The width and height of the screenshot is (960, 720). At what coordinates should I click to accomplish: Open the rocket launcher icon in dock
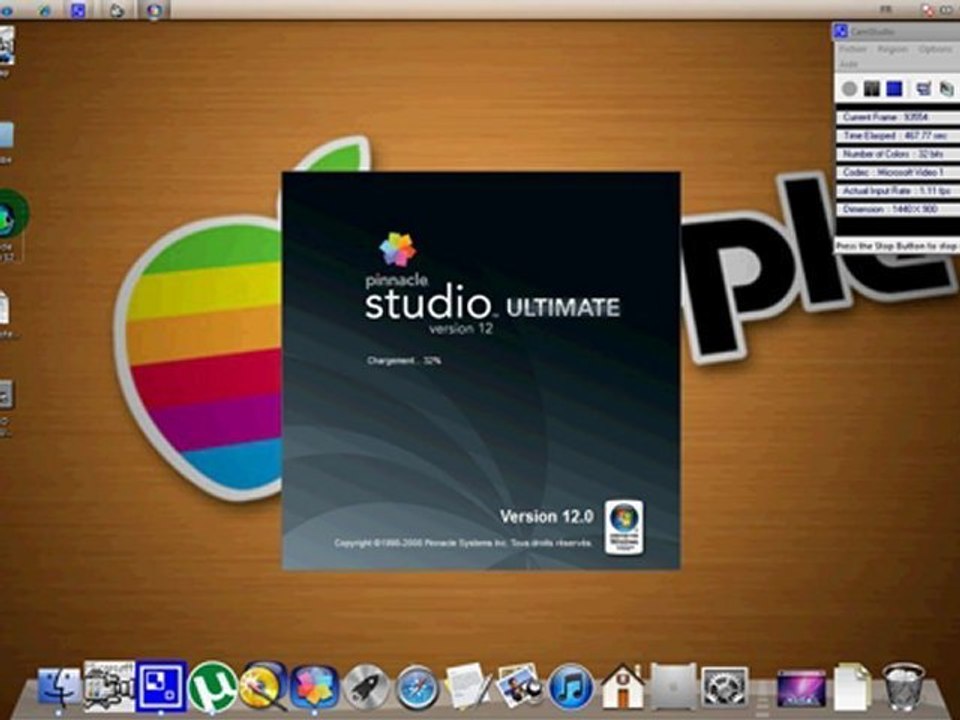[x=366, y=688]
